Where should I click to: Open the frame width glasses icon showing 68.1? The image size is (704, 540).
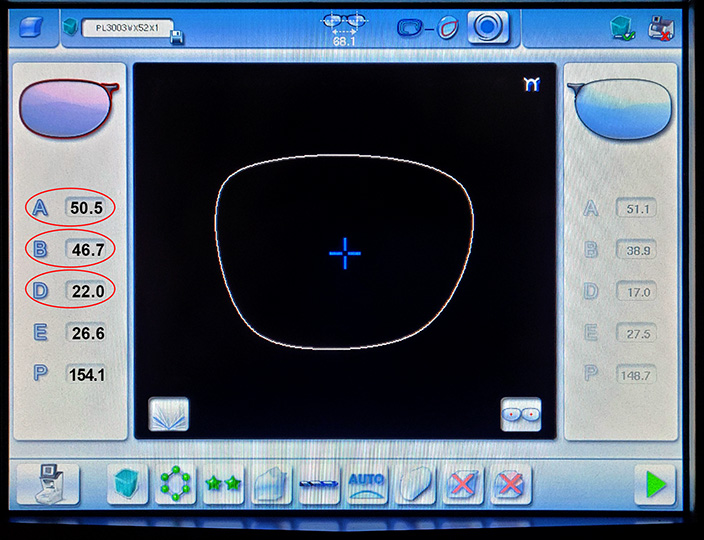point(345,29)
